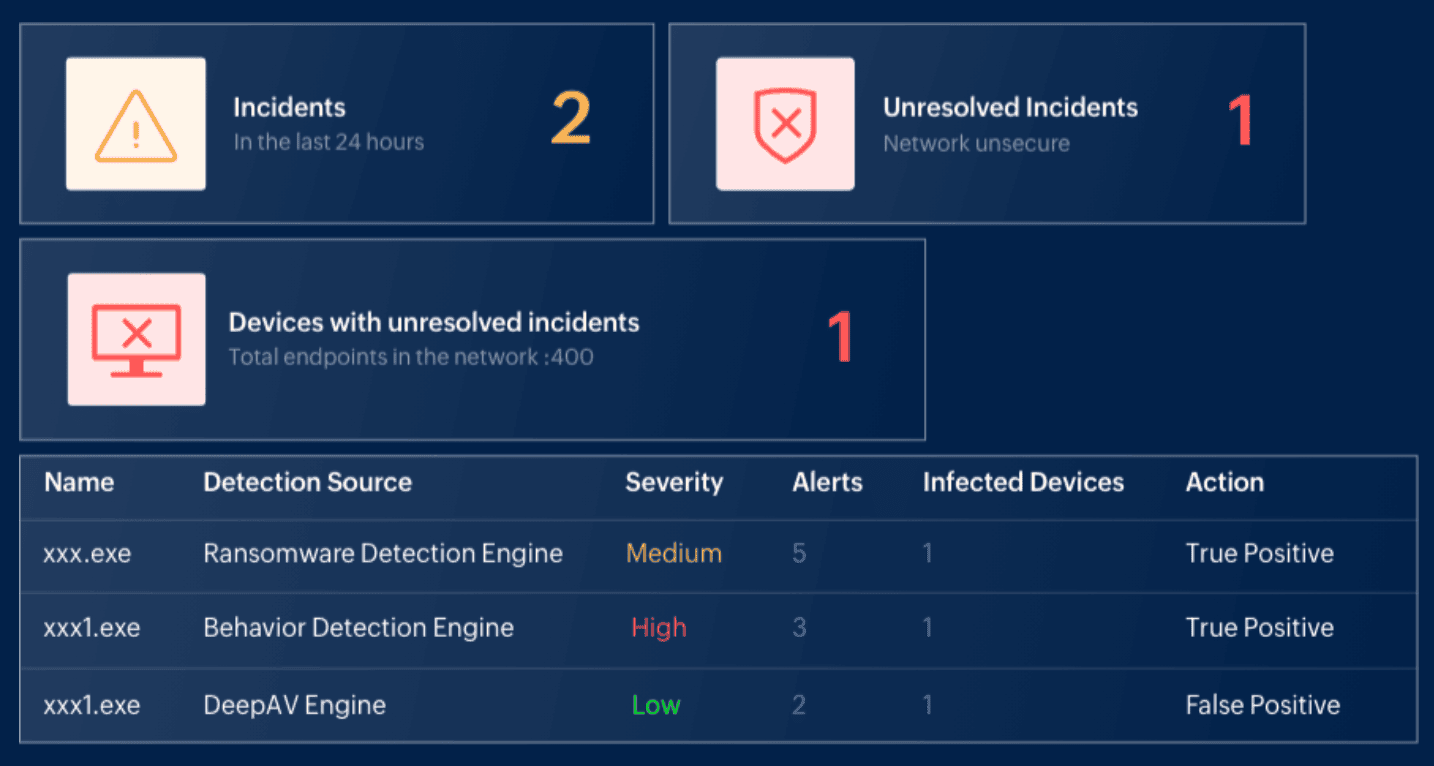
Task: Sort table by the Name column header
Action: click(79, 482)
